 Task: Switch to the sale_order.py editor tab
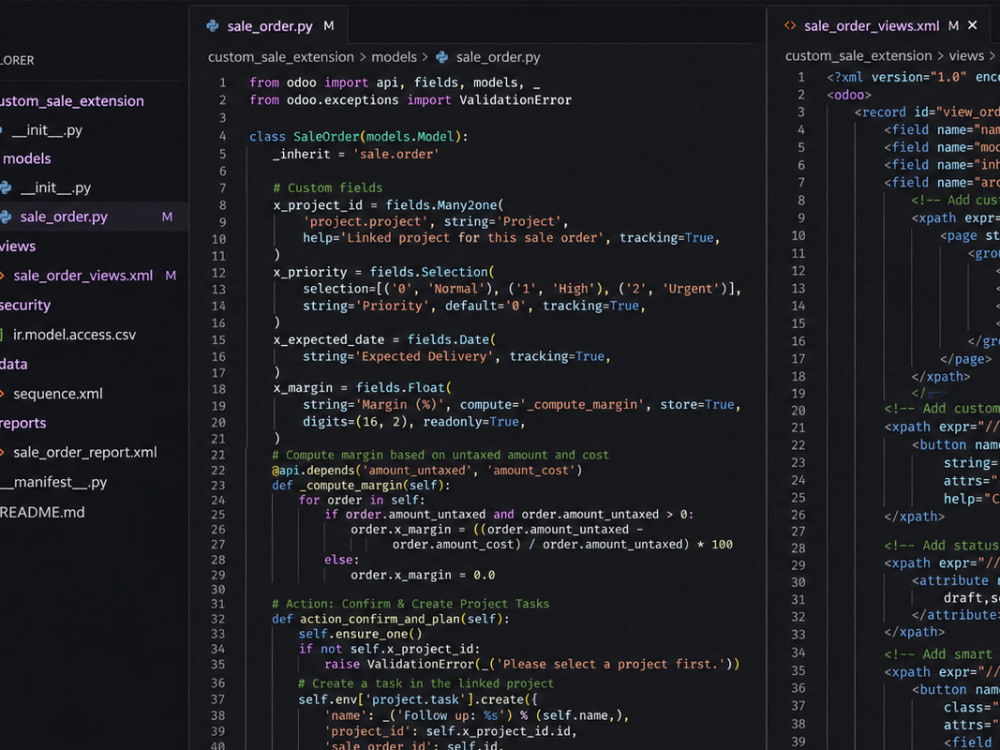coord(270,26)
